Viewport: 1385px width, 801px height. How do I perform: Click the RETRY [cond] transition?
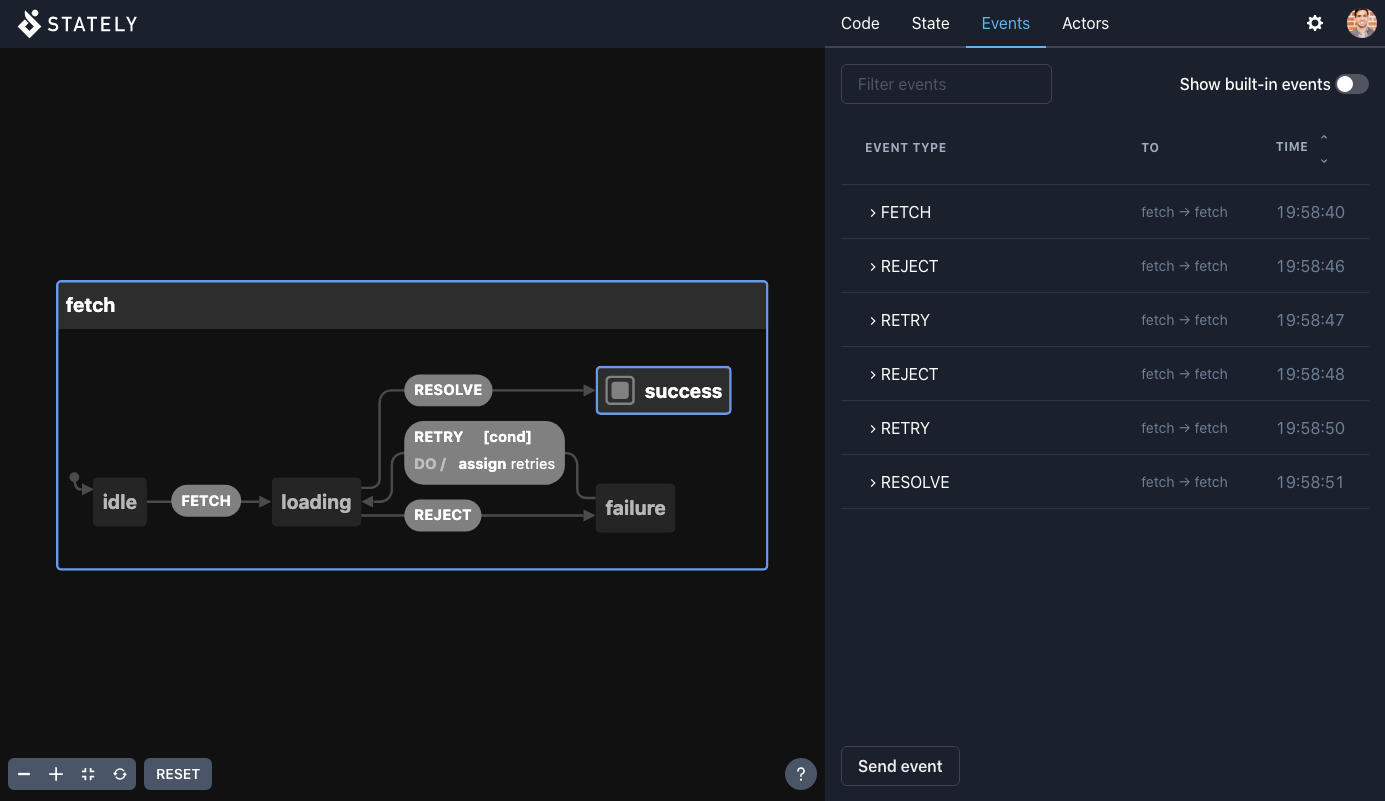tap(484, 452)
